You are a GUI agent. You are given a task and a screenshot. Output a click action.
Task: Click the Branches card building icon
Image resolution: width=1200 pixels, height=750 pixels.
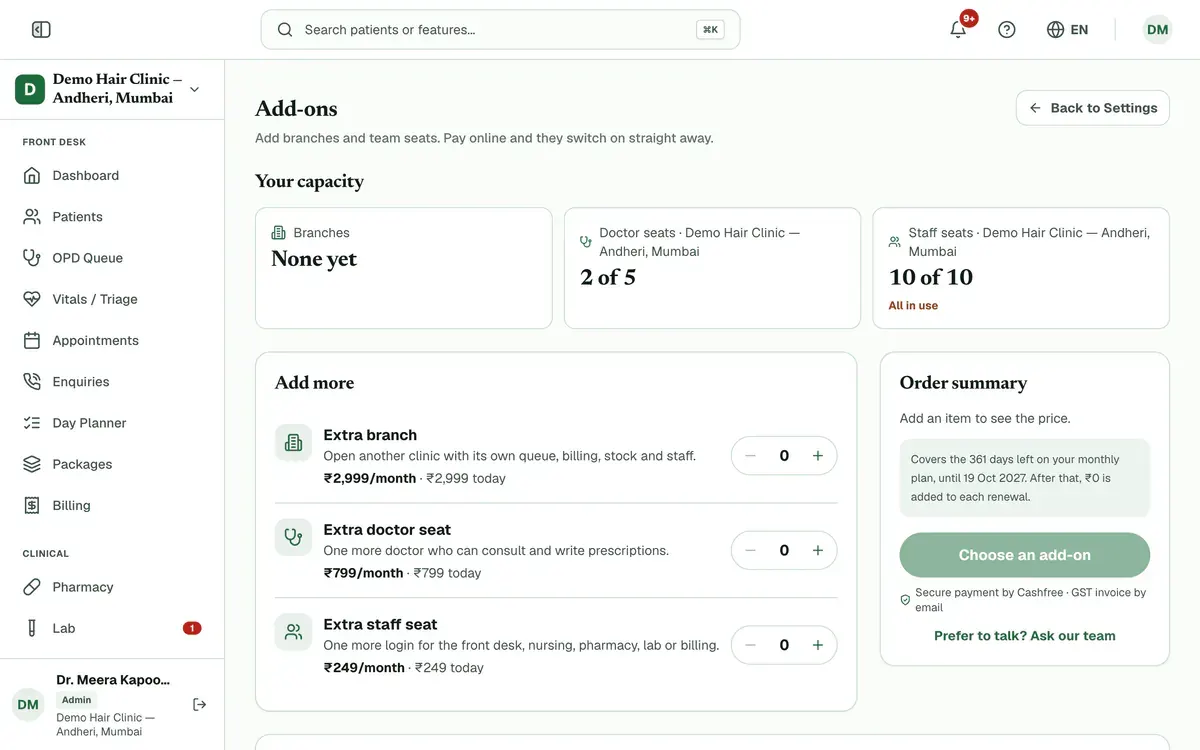279,233
